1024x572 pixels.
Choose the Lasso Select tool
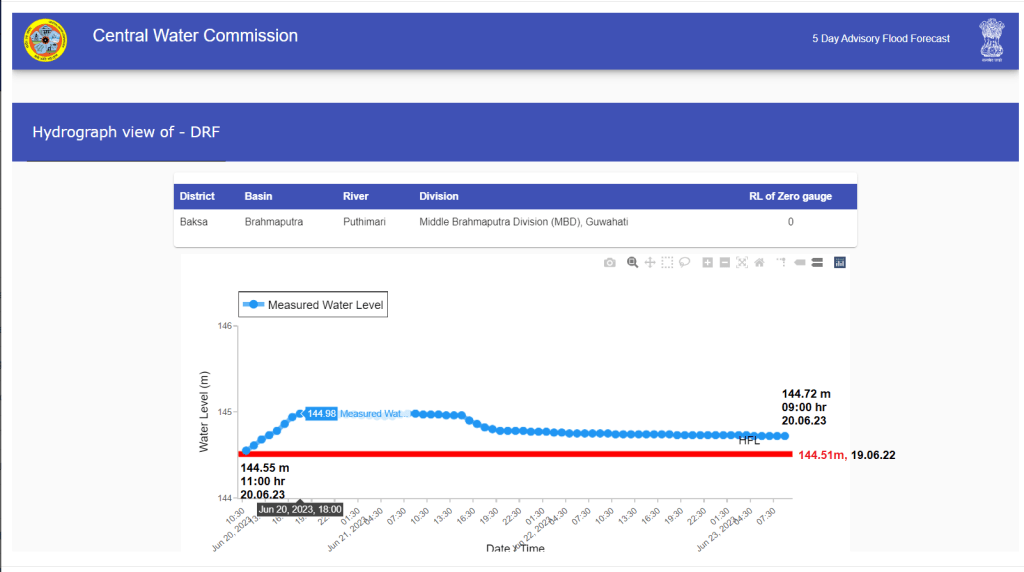tap(685, 263)
